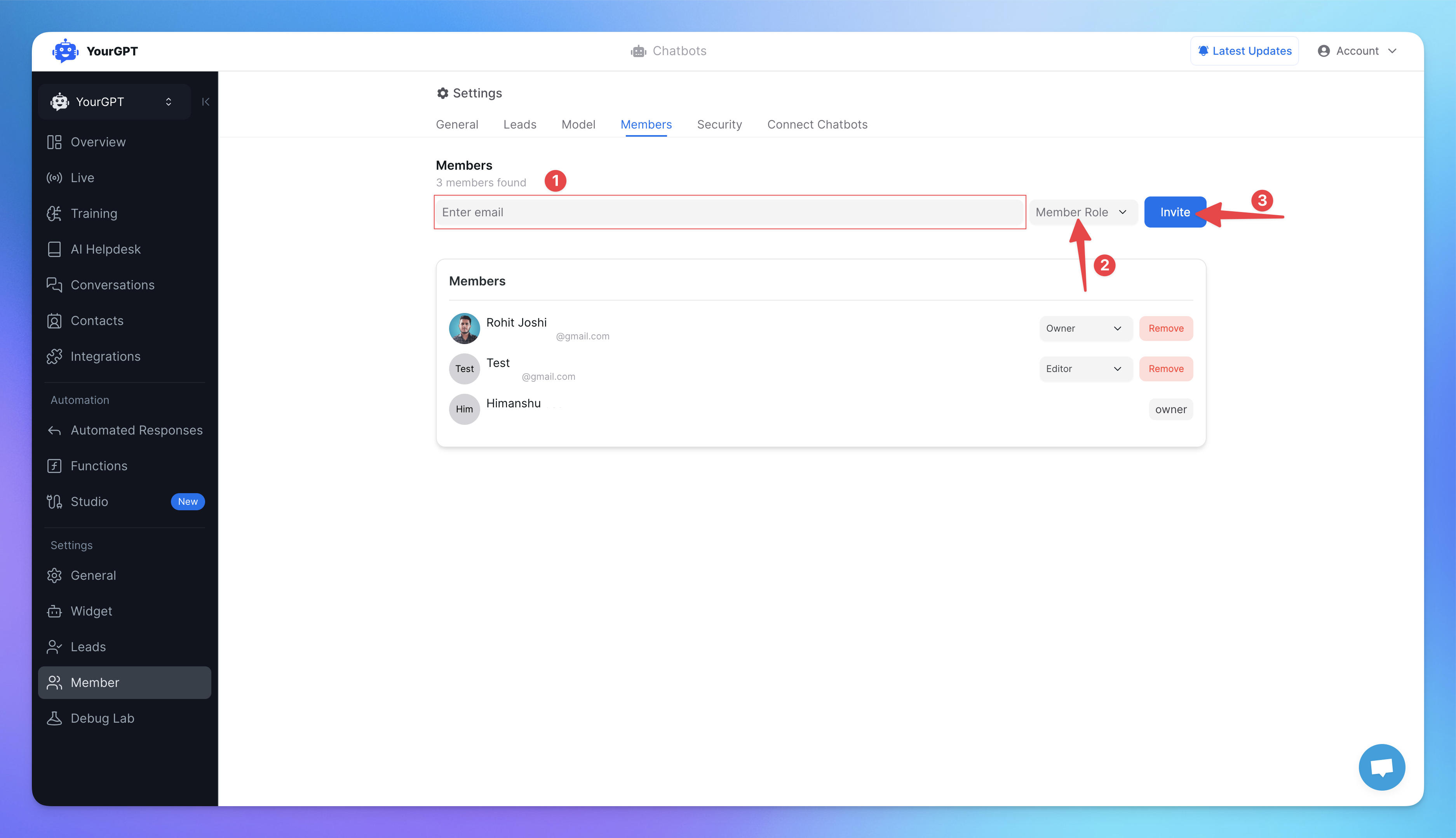
Task: Click the Rohit Joshi member name
Action: click(x=516, y=323)
